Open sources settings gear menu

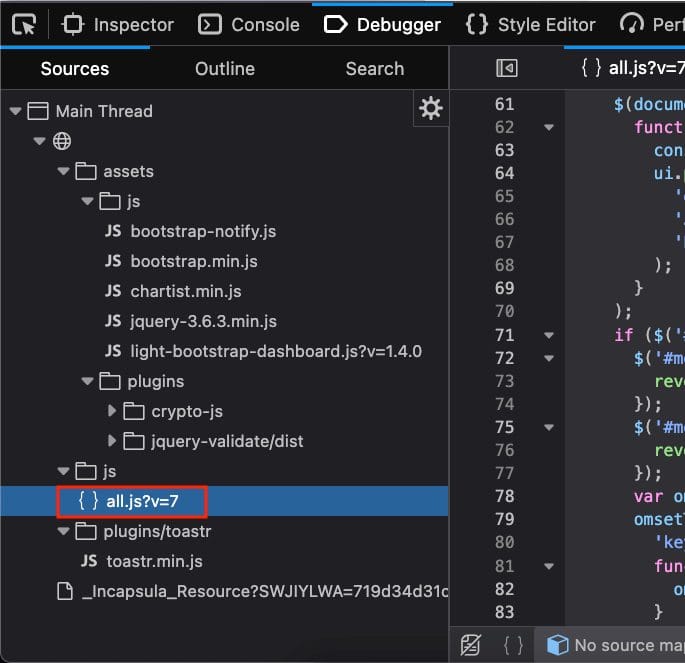431,108
